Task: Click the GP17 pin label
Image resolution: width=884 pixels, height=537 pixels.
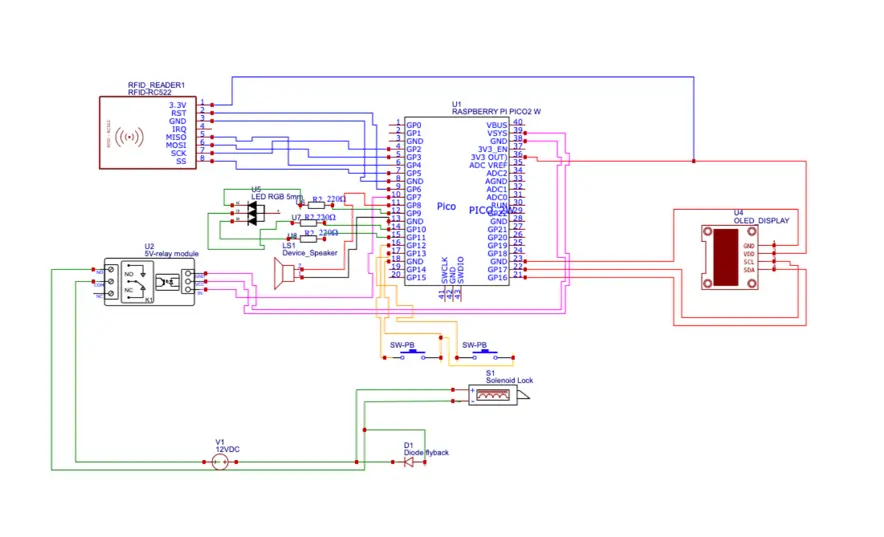Action: pos(498,269)
